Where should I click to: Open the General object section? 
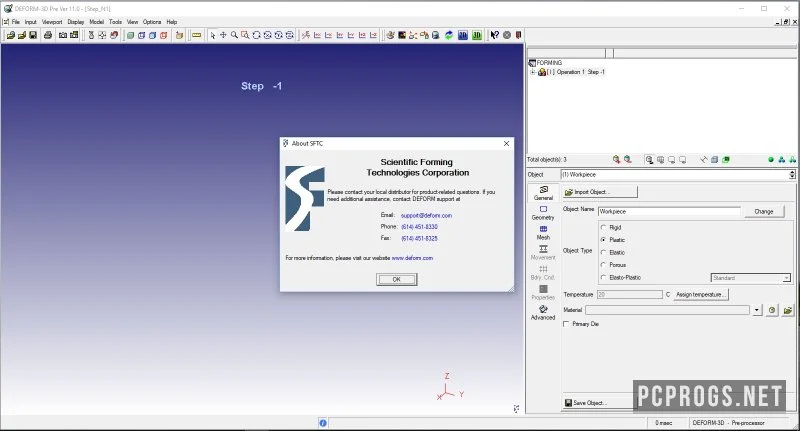pos(543,193)
